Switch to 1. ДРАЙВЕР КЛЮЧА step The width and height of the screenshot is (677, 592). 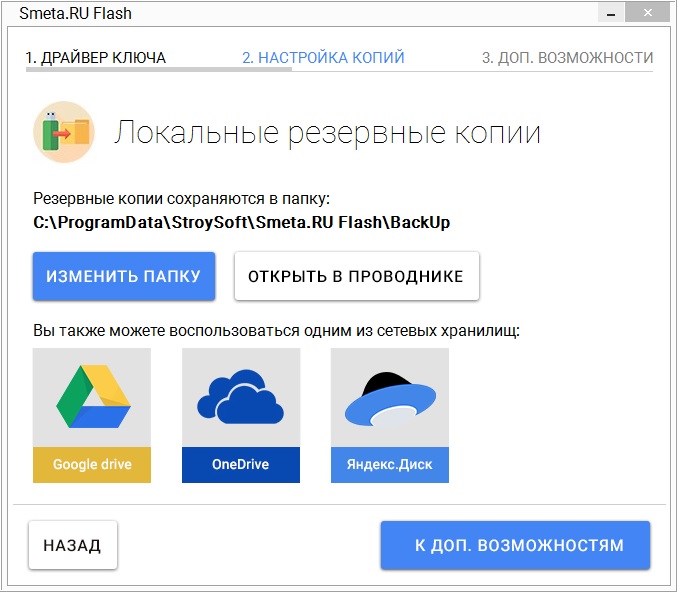coord(95,57)
